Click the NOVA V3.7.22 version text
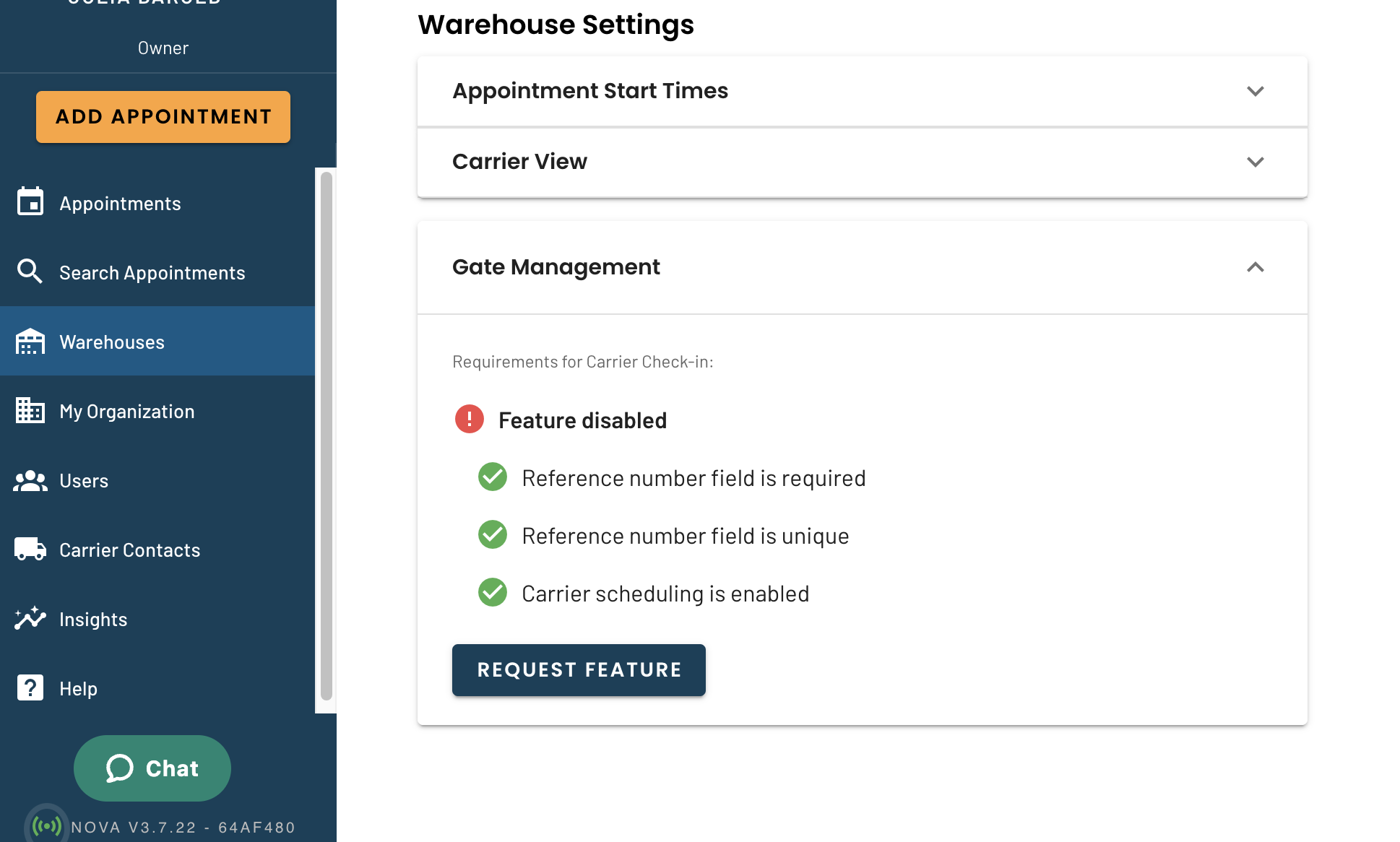 coord(183,828)
